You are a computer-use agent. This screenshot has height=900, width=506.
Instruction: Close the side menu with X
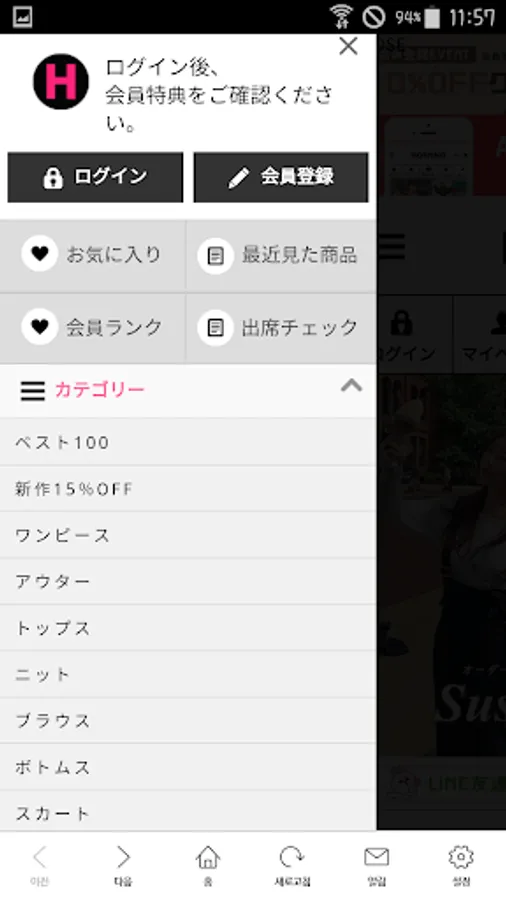[348, 46]
